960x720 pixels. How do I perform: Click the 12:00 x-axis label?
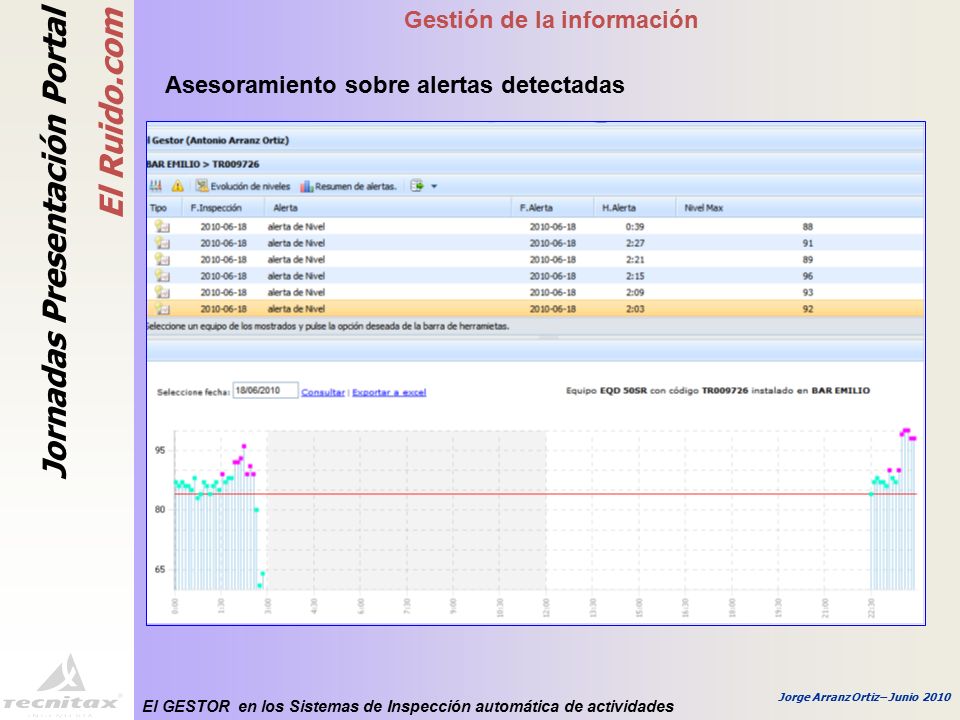click(546, 608)
